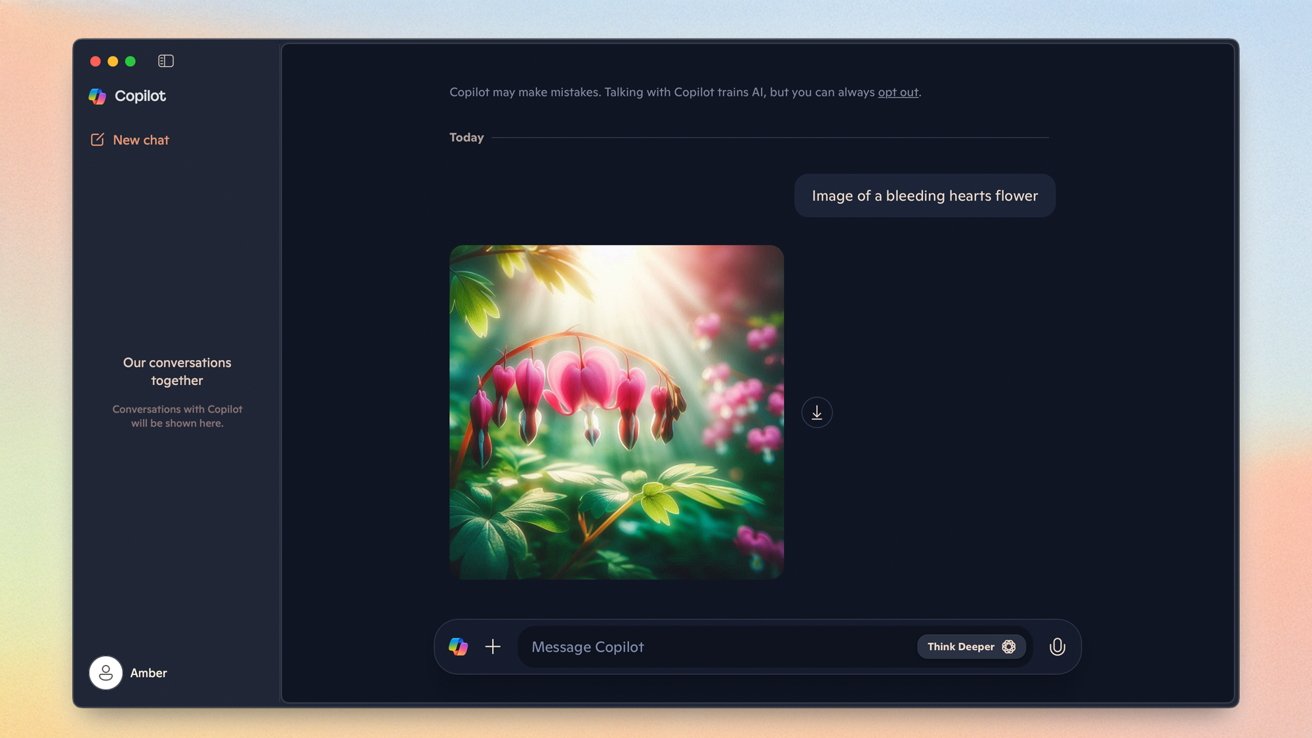1312x738 pixels.
Task: Click the Copilot icon beside the message bar
Action: tap(458, 646)
